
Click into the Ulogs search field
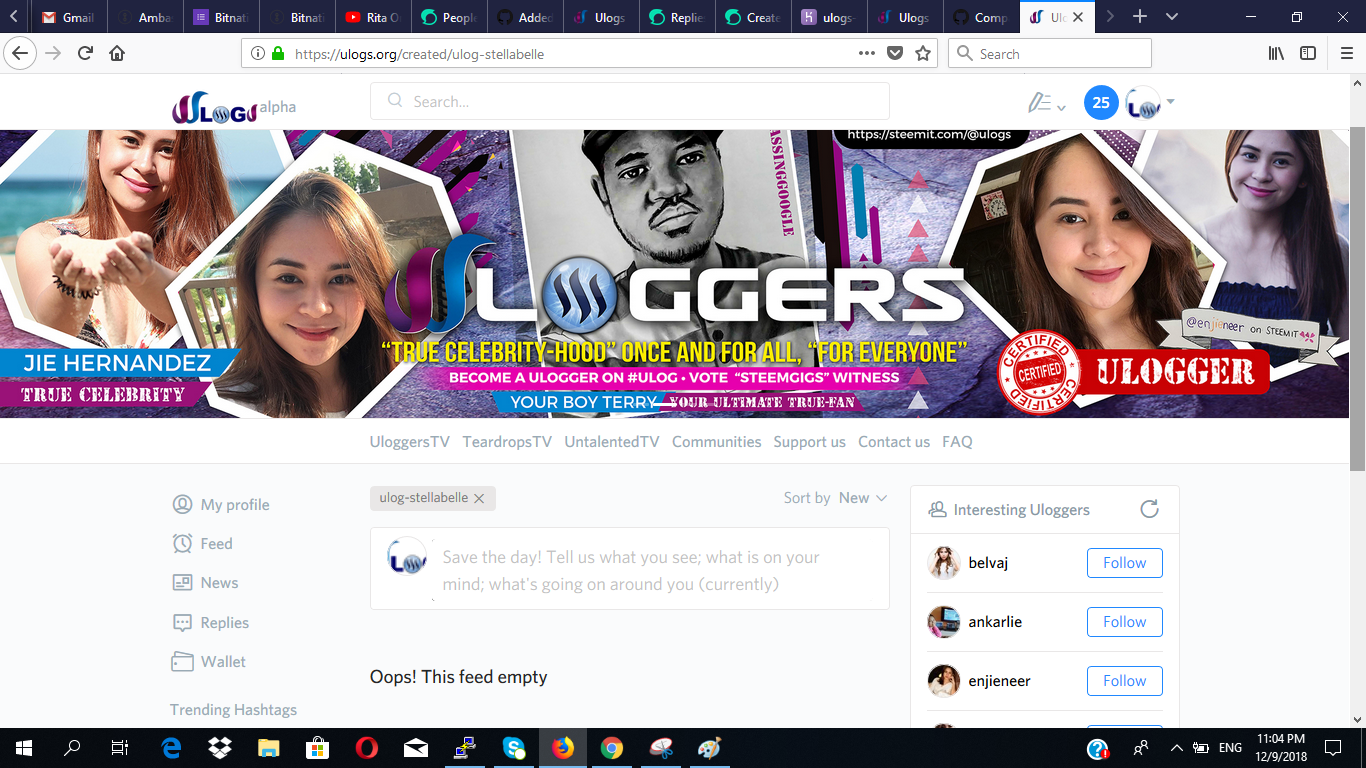tap(630, 101)
